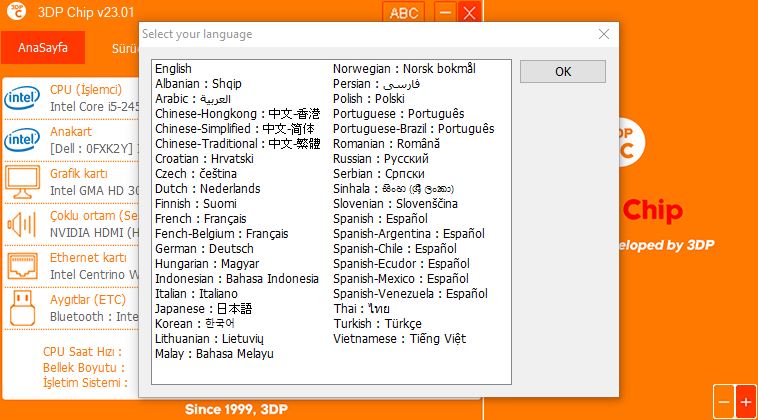Pick Vietnamese : Tiếng Việt
This screenshot has width=758, height=420.
point(399,338)
